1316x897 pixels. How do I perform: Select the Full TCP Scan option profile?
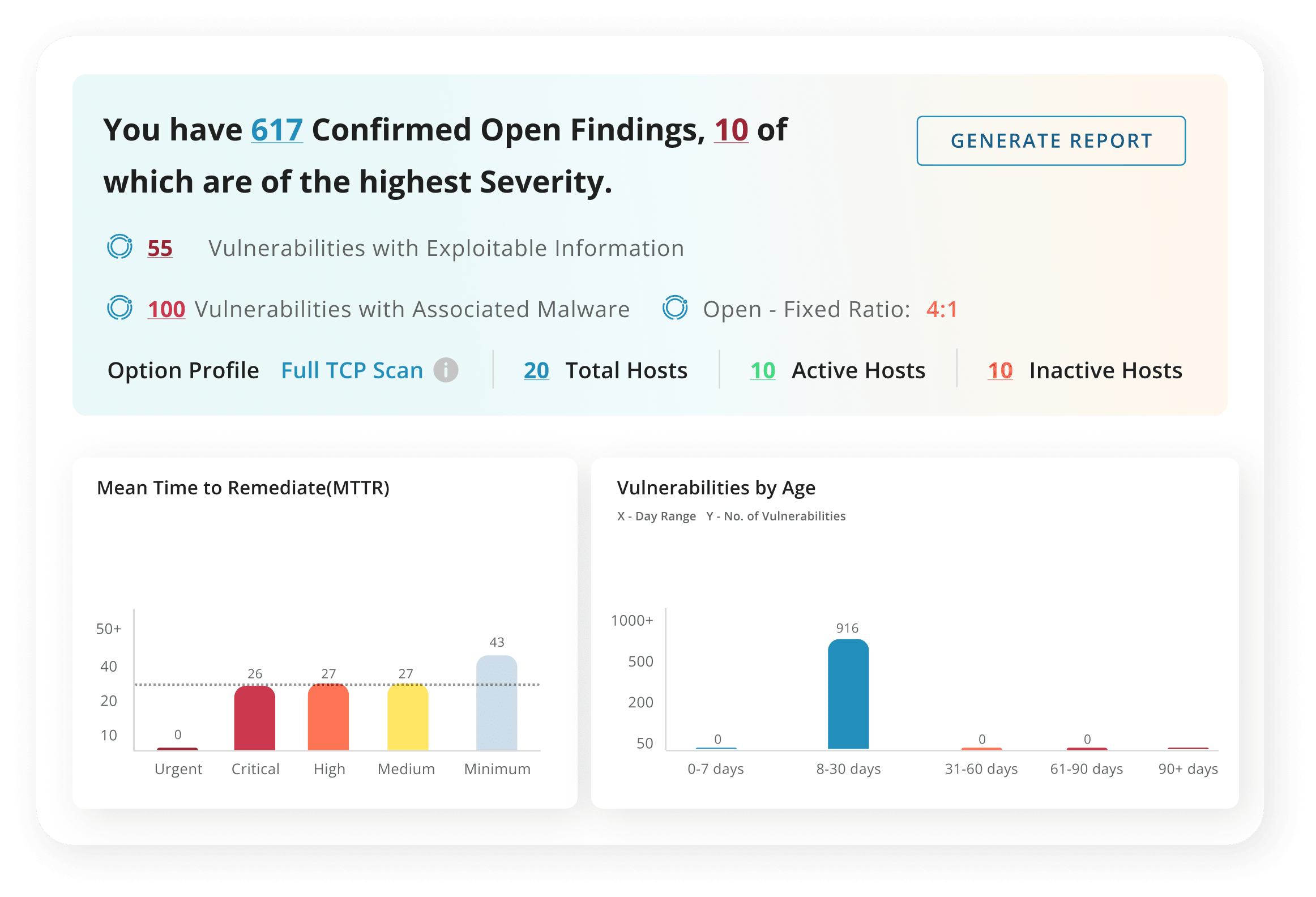point(352,370)
